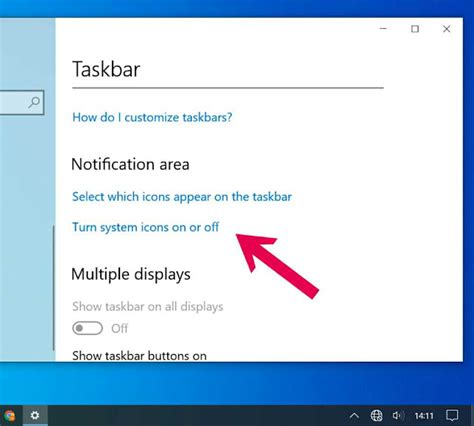Open 'Turn system icons on or off' link
The width and height of the screenshot is (474, 426).
(x=145, y=227)
